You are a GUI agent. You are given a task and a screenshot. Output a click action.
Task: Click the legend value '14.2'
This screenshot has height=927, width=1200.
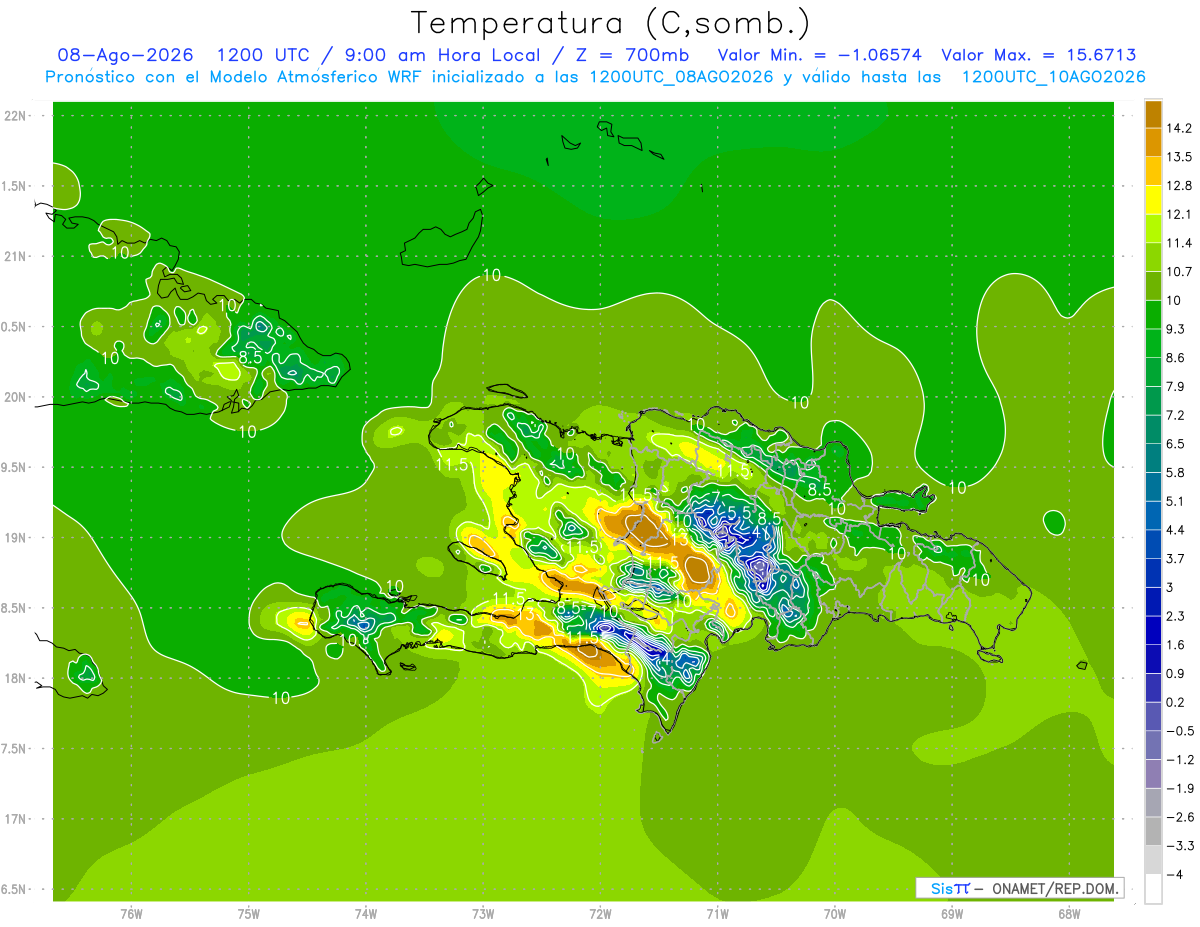[1181, 128]
